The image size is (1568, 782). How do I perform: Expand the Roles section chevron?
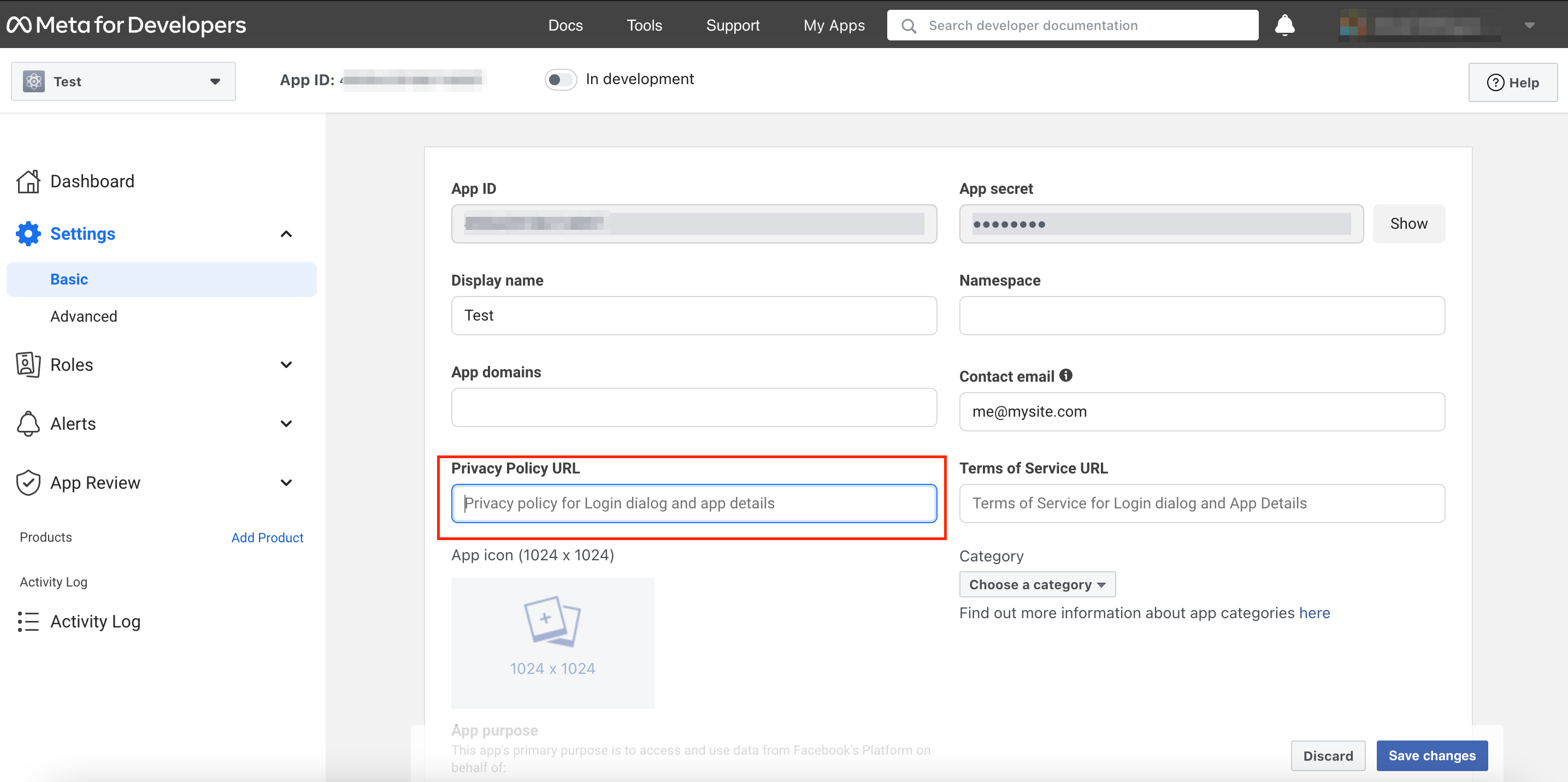(x=286, y=365)
